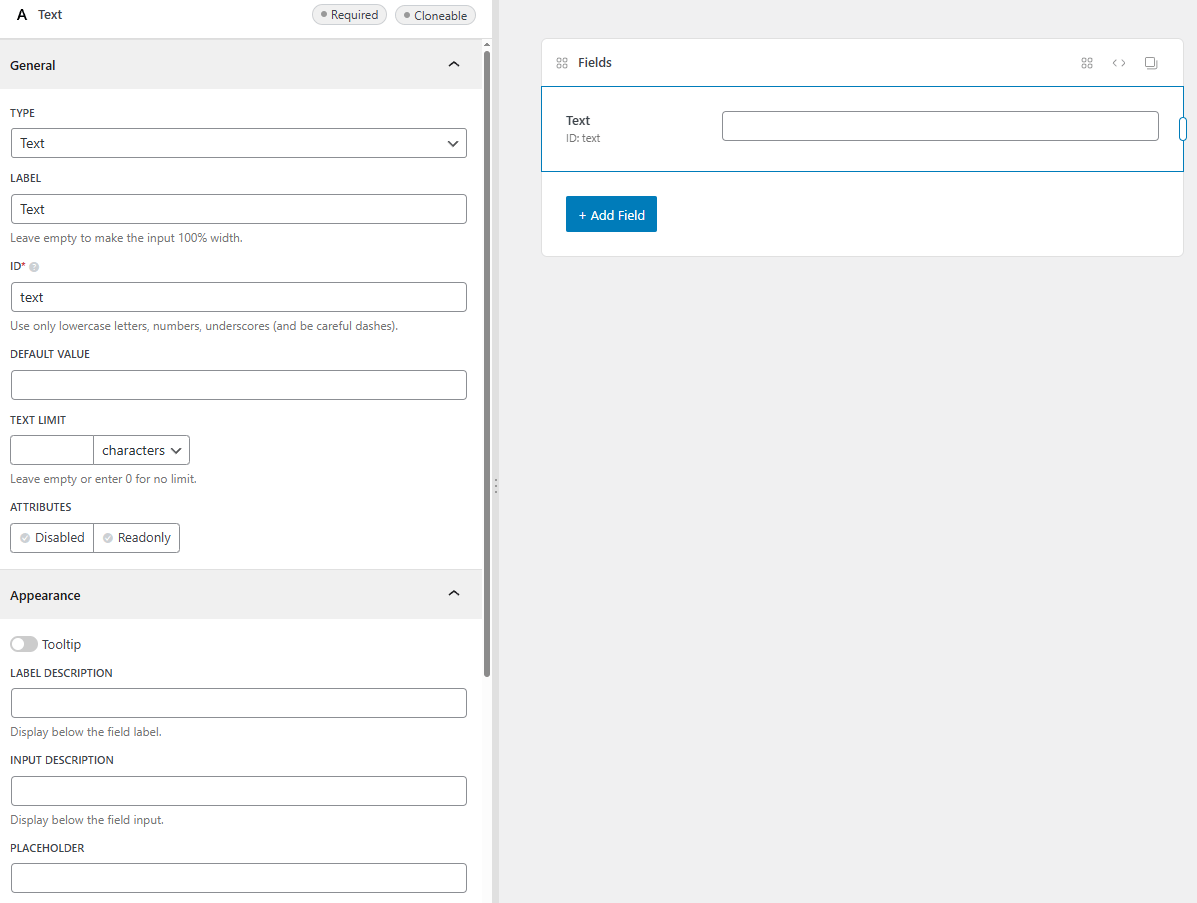Click the resize handle on Text field row
The height and width of the screenshot is (903, 1197).
1182,129
